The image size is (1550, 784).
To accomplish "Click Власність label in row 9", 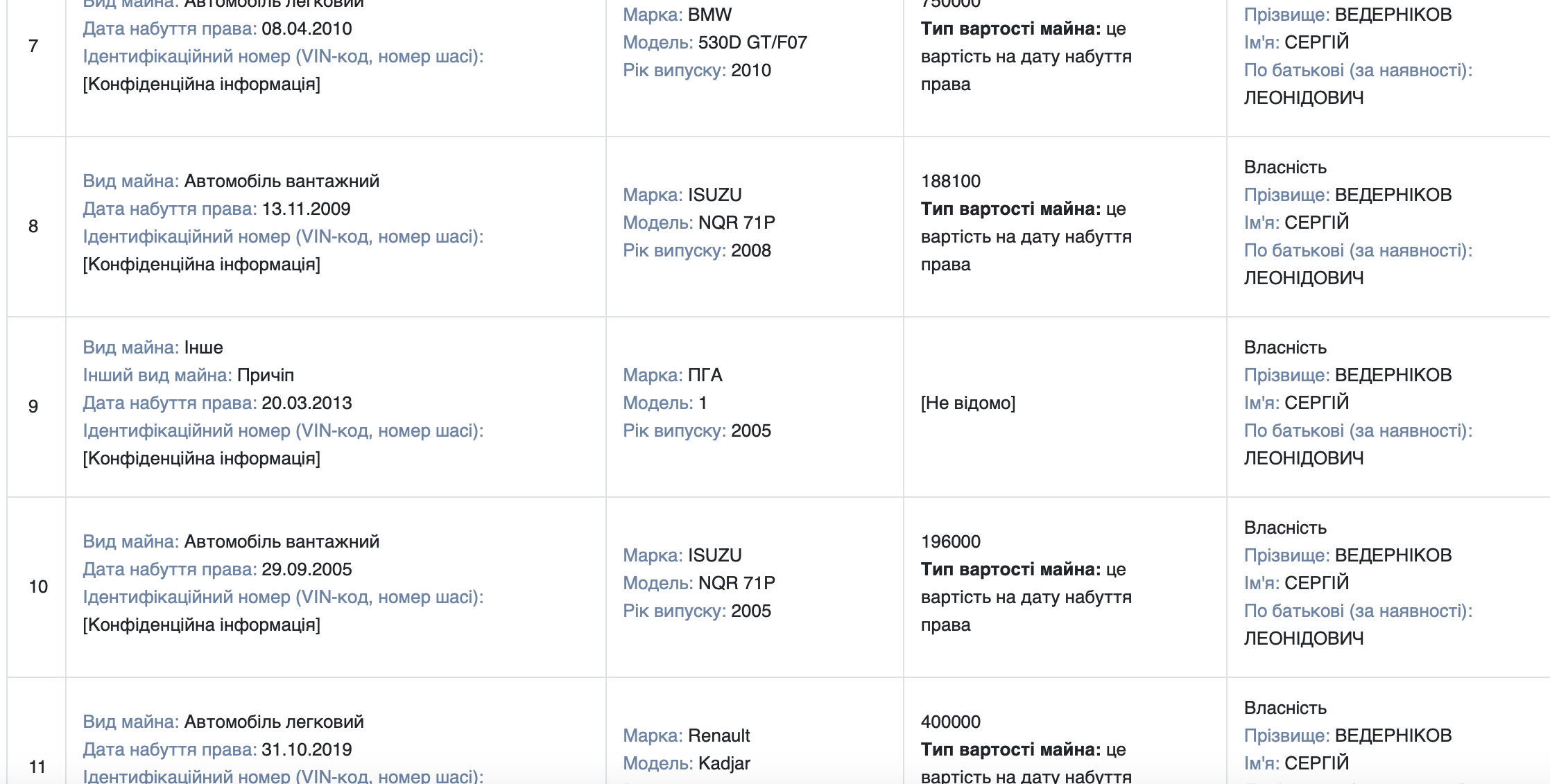I will [1284, 347].
